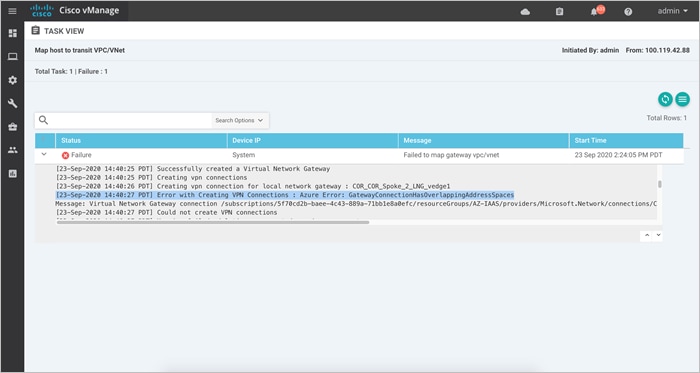Image resolution: width=700 pixels, height=373 pixels.
Task: Click 'Initiated By: admin' text
Action: 590,50
